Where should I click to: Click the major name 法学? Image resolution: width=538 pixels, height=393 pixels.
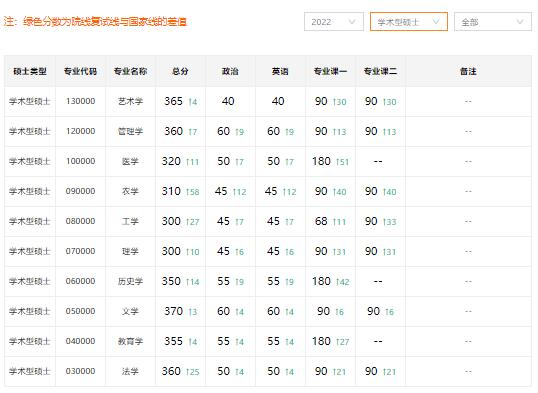point(130,371)
